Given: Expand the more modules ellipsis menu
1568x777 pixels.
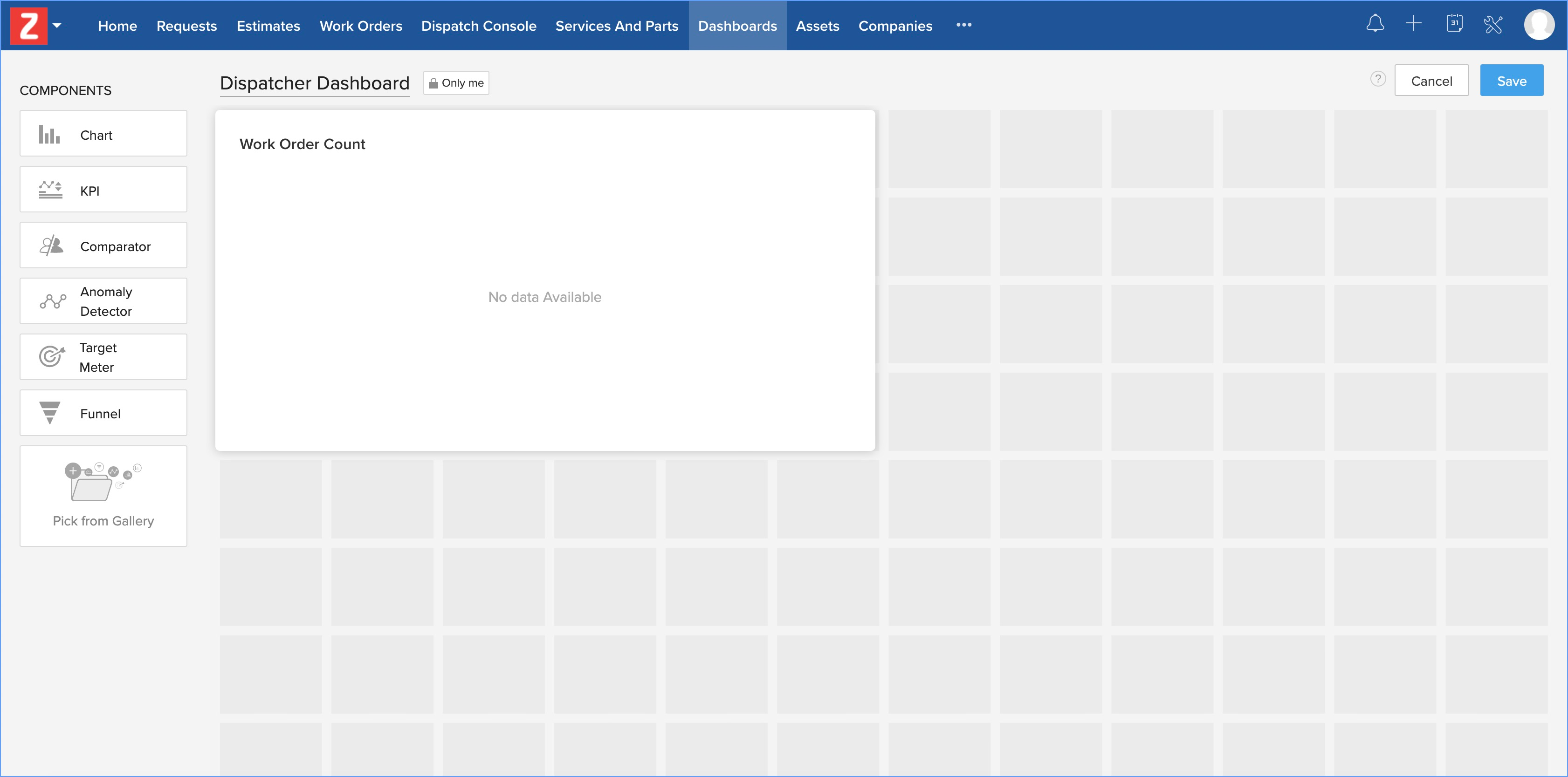Looking at the screenshot, I should (x=963, y=25).
